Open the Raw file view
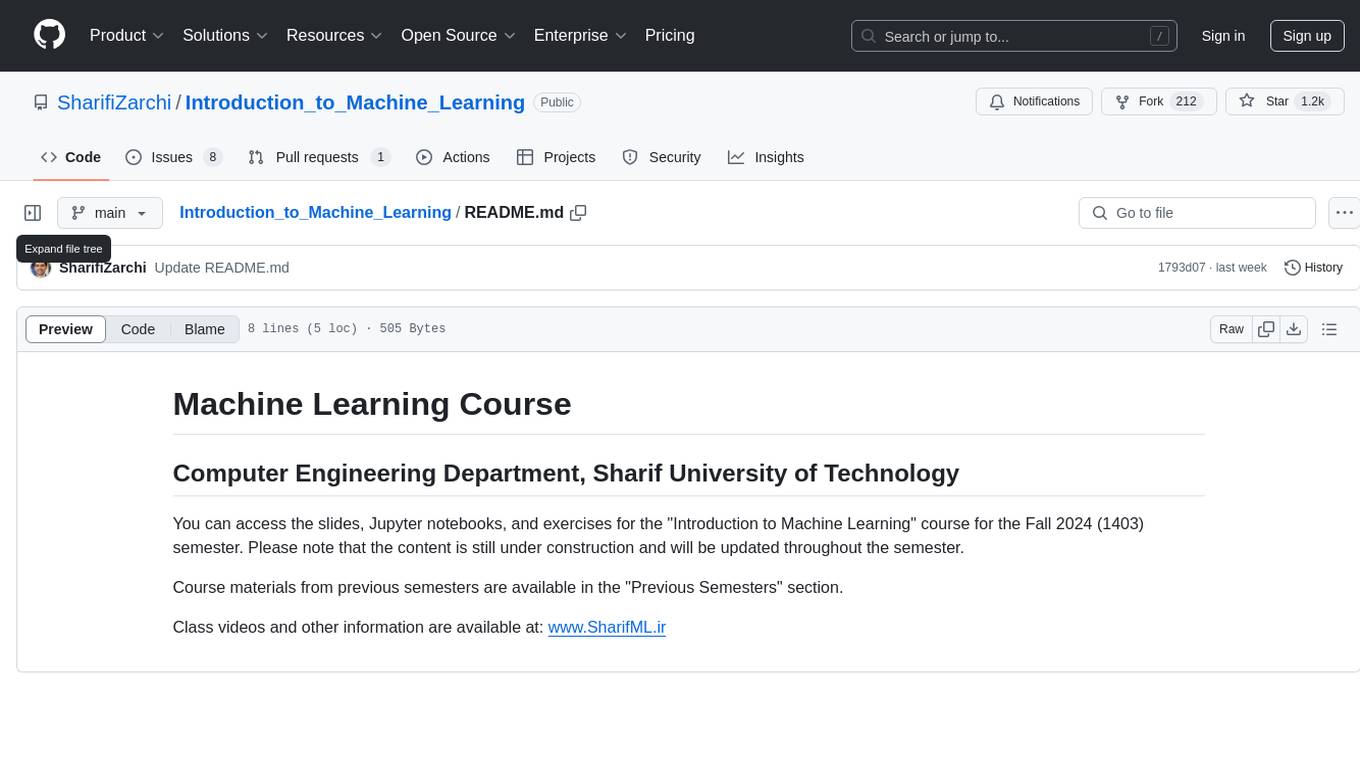This screenshot has width=1360, height=764. tap(1231, 329)
